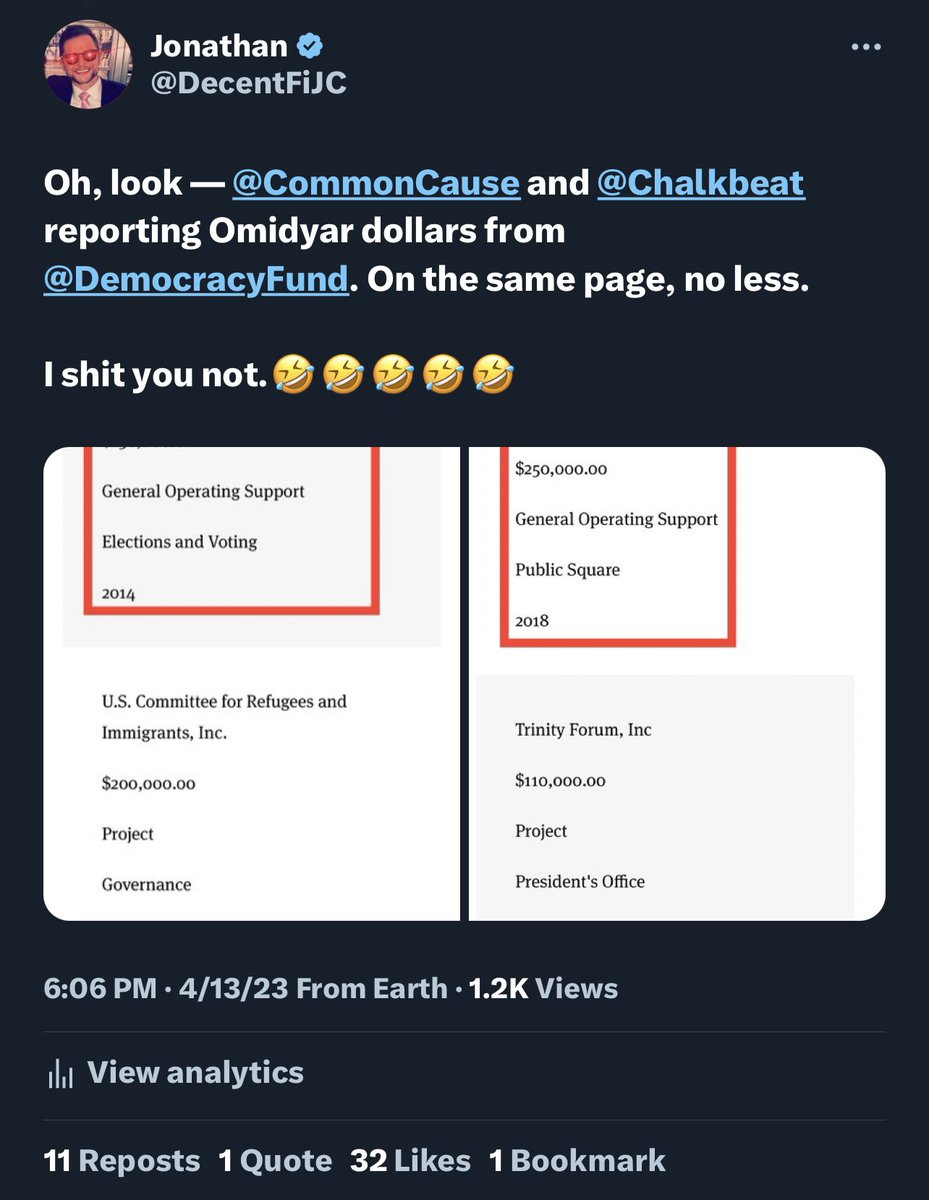
Task: Open the three-dot more options menu
Action: pos(865,47)
